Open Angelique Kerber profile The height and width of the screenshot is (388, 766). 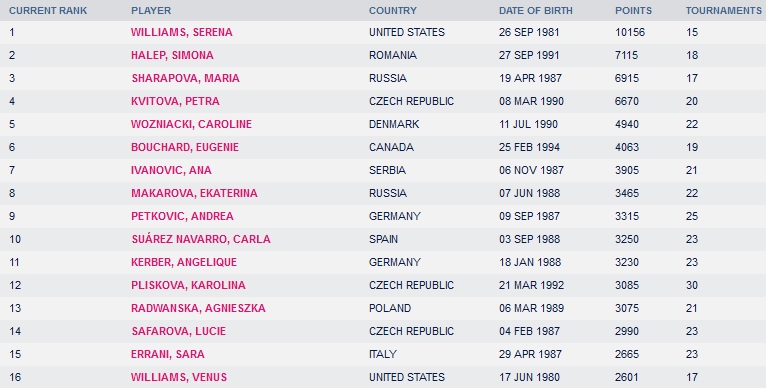click(184, 262)
